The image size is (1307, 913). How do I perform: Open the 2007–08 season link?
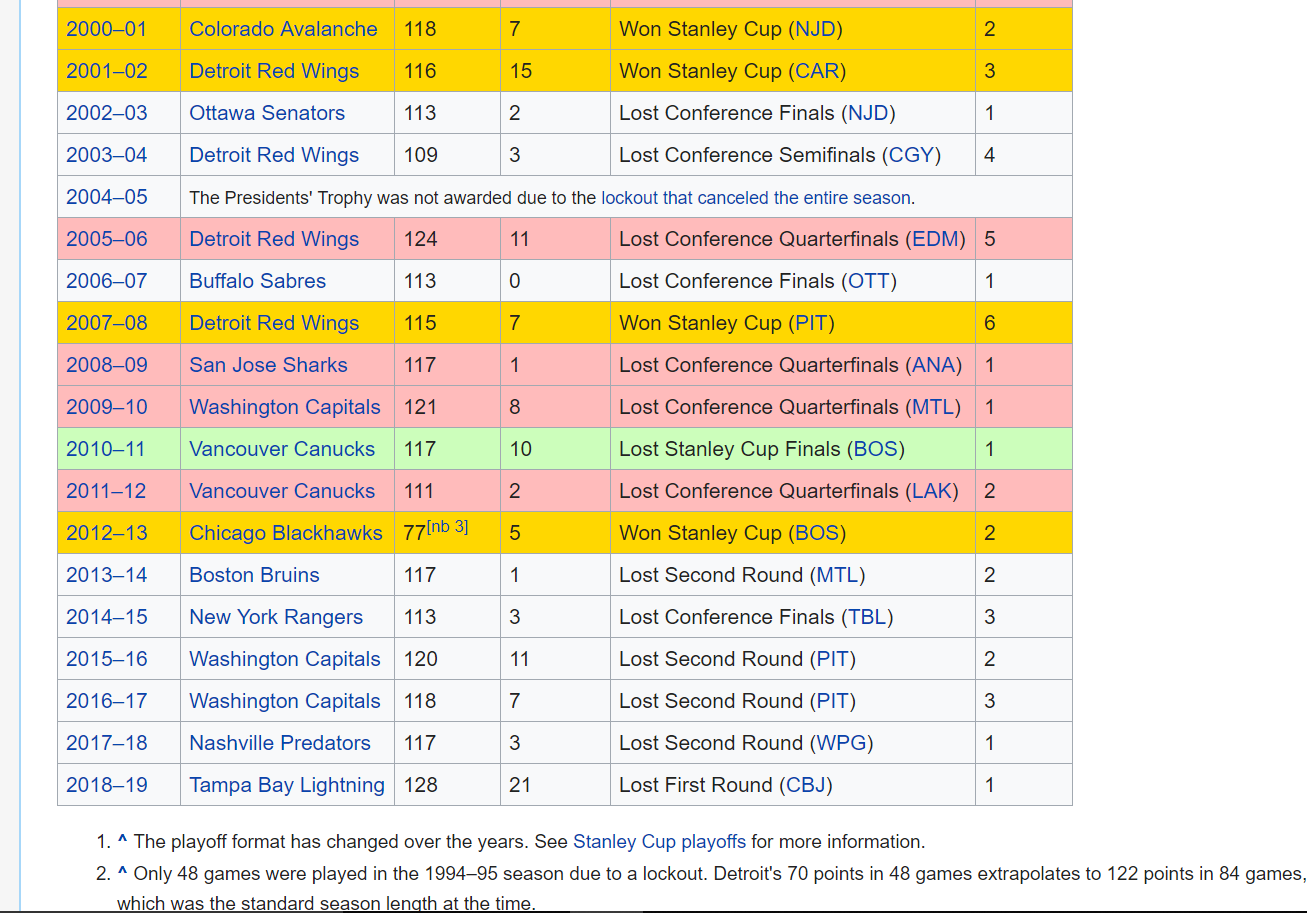106,323
